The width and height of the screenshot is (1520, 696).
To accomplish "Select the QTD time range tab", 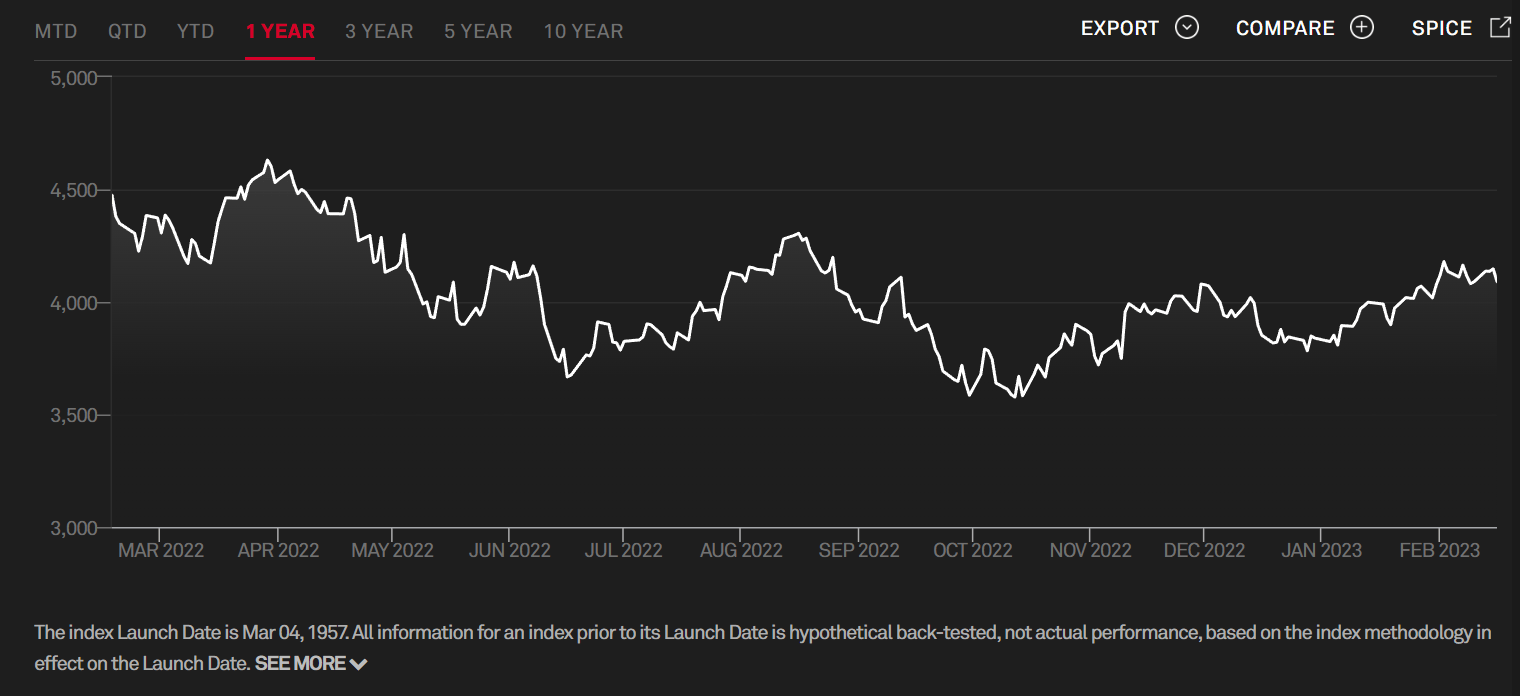I will pyautogui.click(x=127, y=32).
